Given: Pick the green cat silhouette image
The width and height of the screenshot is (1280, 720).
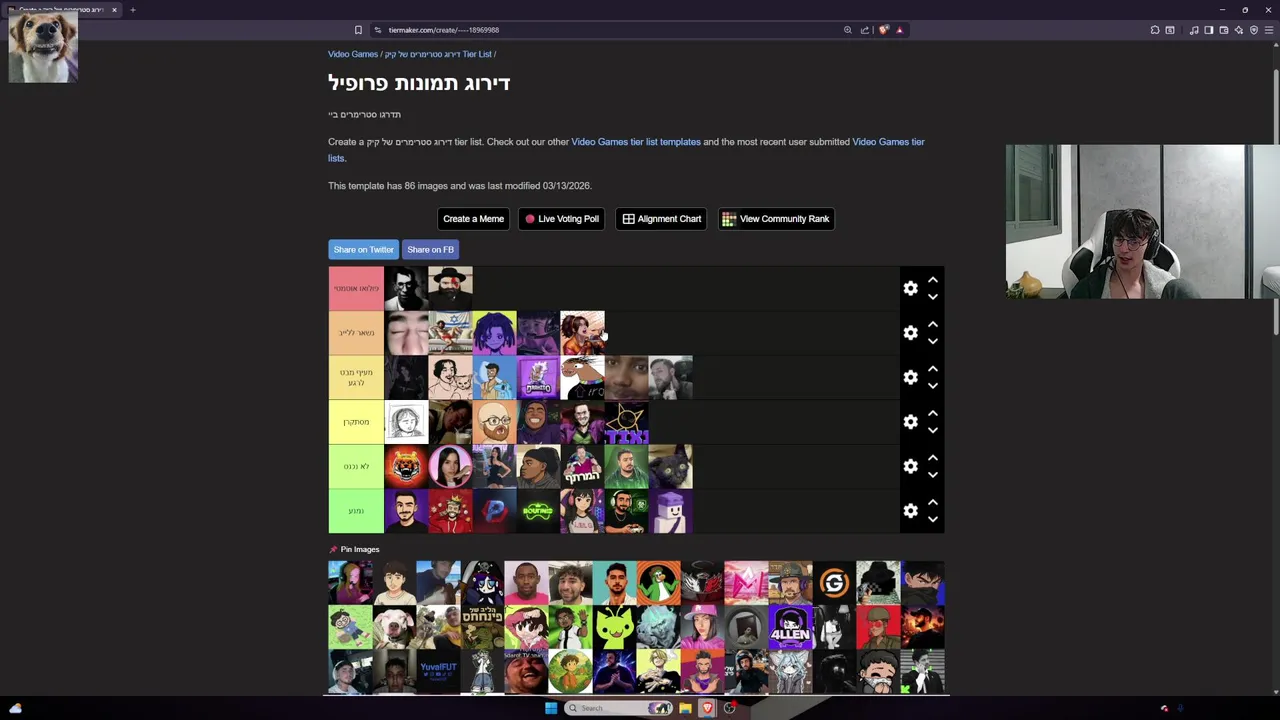Looking at the screenshot, I should [x=614, y=627].
